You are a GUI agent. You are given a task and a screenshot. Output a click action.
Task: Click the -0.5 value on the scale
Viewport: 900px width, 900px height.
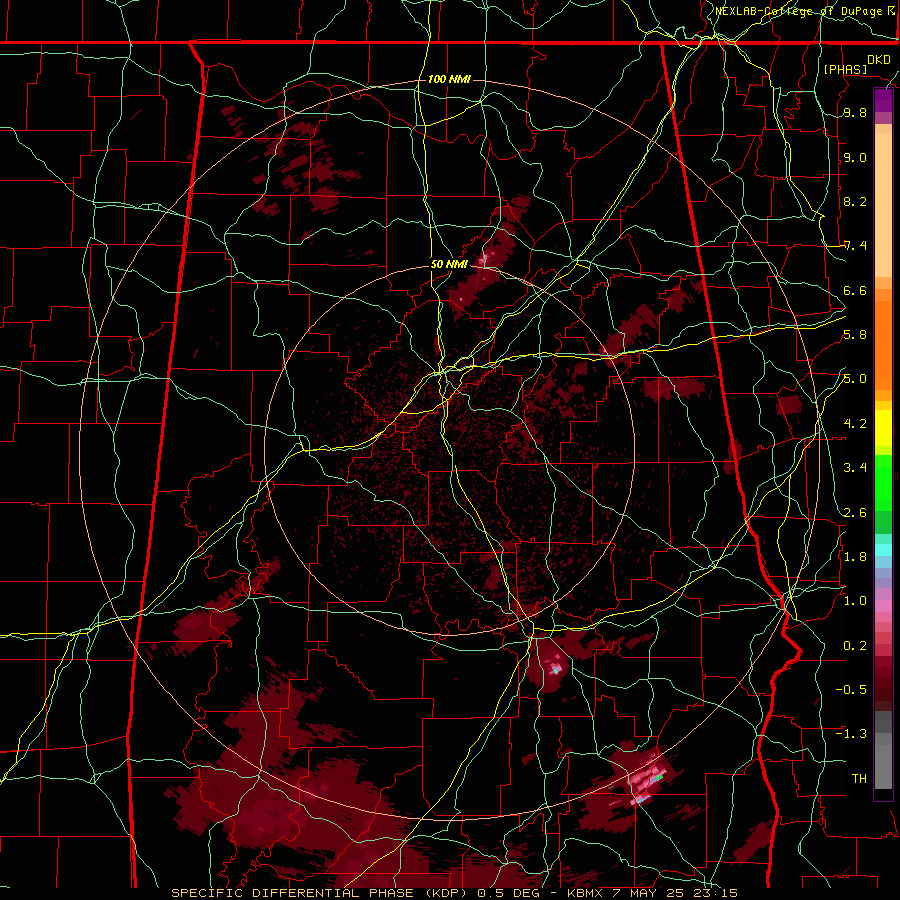pyautogui.click(x=851, y=689)
